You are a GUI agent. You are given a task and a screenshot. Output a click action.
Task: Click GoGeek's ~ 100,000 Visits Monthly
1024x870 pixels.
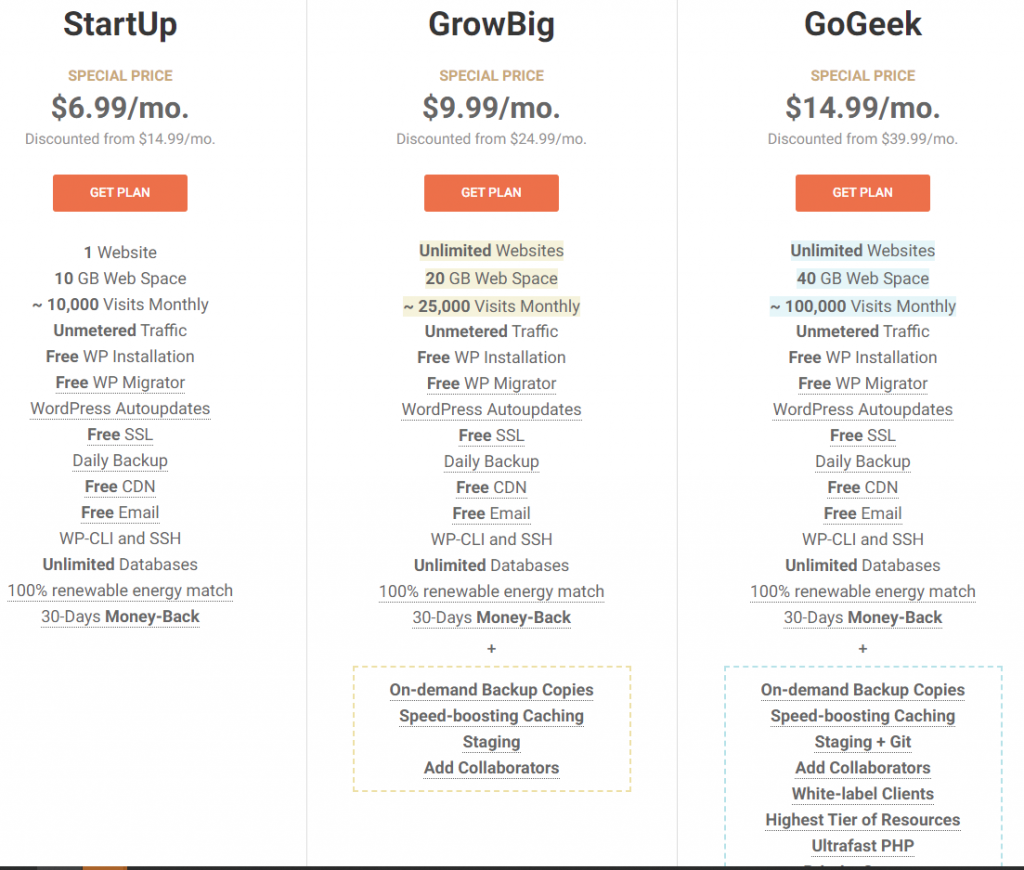coord(862,307)
